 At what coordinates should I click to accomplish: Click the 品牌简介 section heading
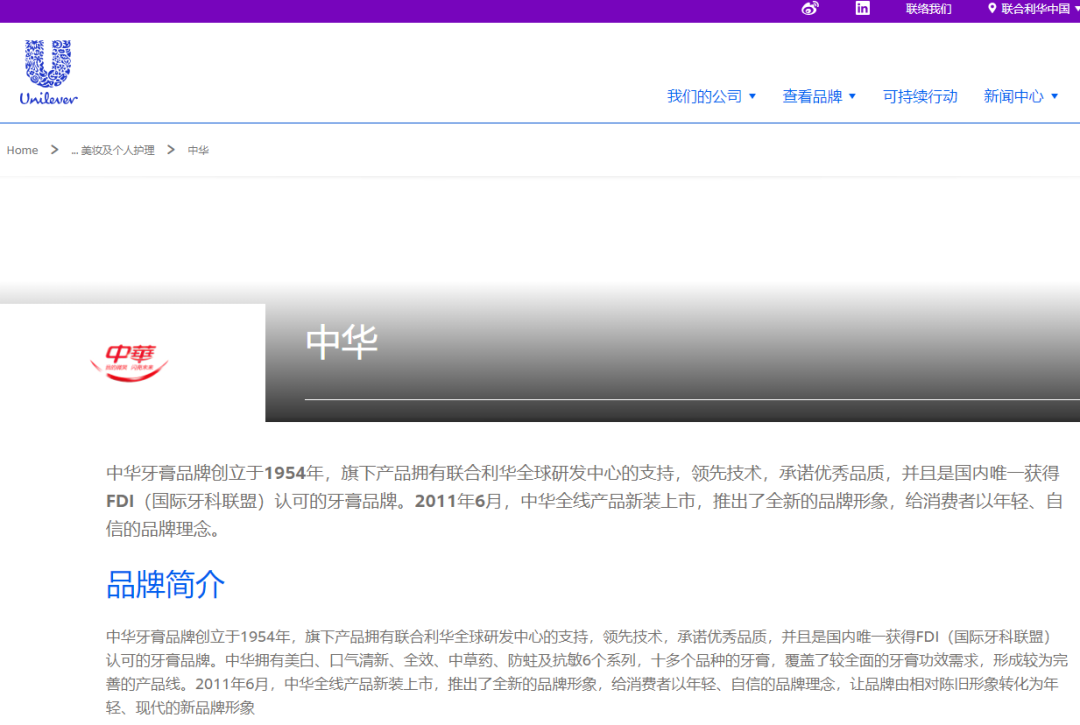(x=165, y=585)
